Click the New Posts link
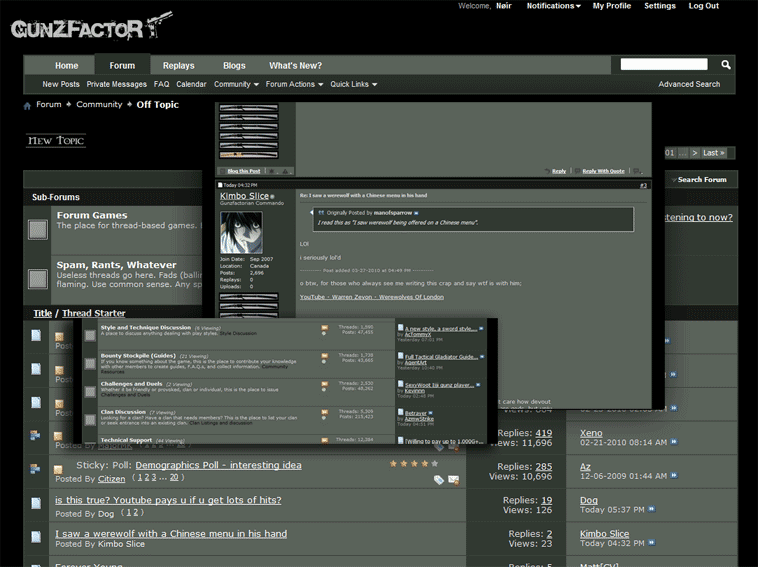This screenshot has height=567, width=758. pos(61,84)
